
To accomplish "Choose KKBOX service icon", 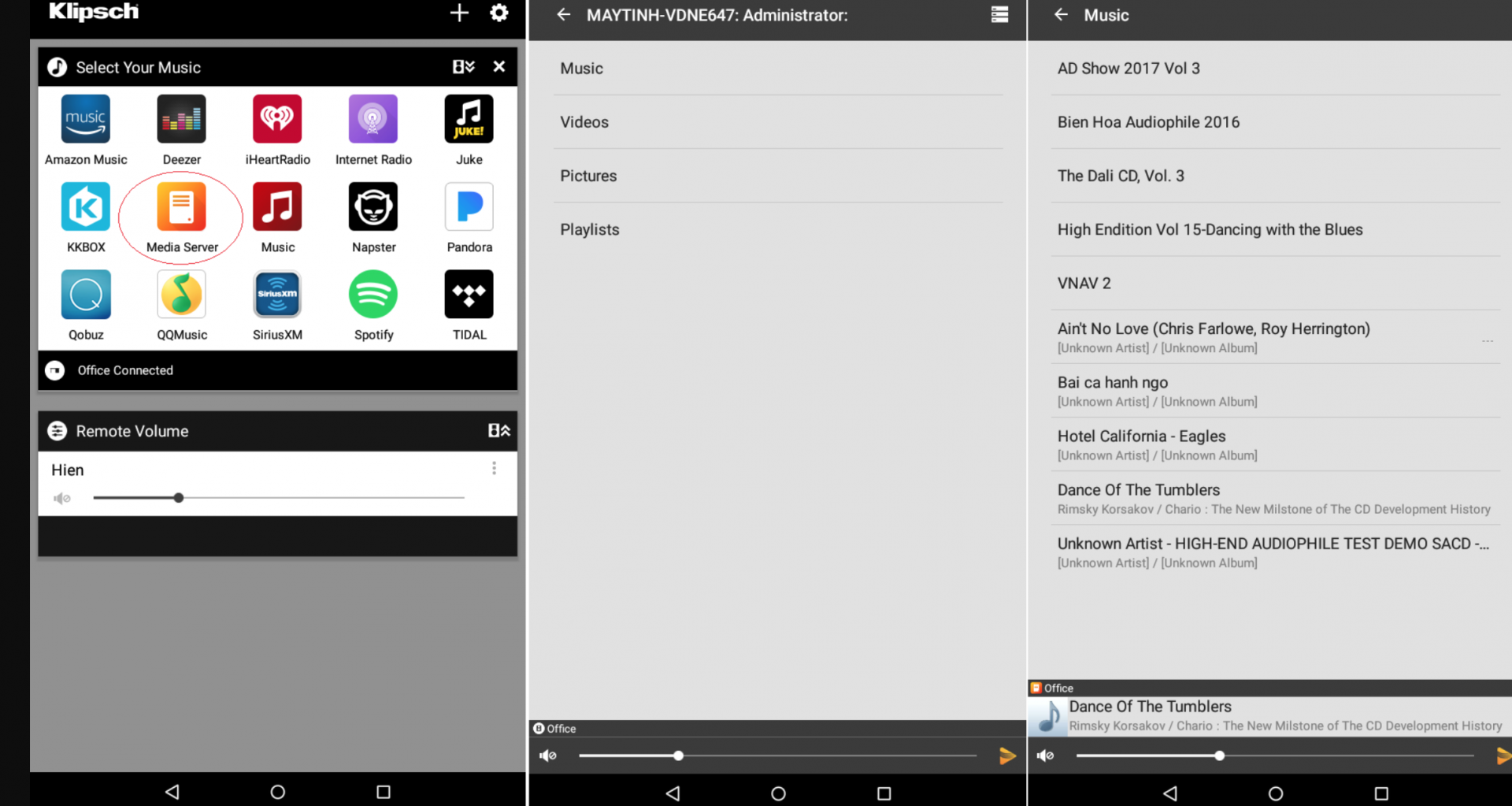I will click(x=86, y=206).
